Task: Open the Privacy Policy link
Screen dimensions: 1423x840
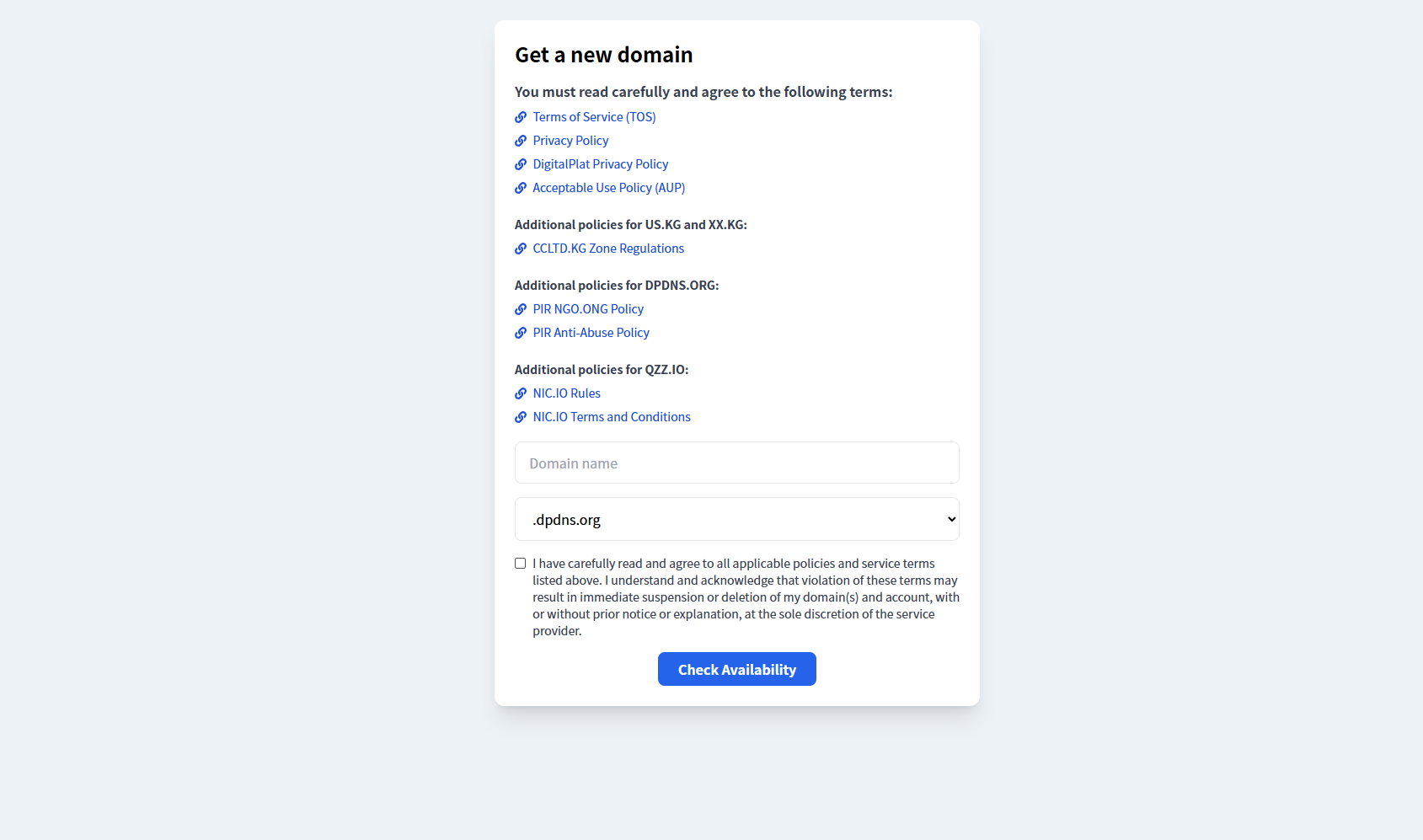Action: 570,141
